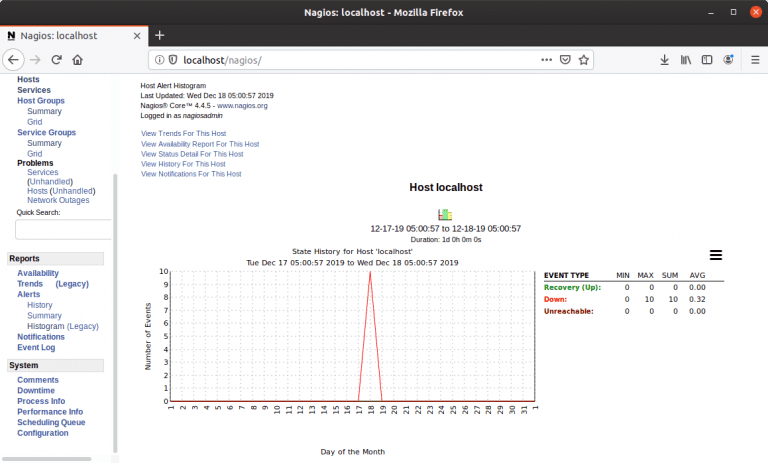
Task: Open the Configuration page
Action: click(x=43, y=433)
